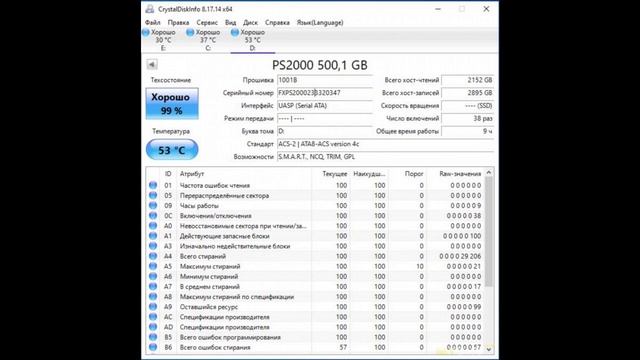Click the Прошивка field showing 1001B
Viewport: 640px width, 360px height.
325,80
